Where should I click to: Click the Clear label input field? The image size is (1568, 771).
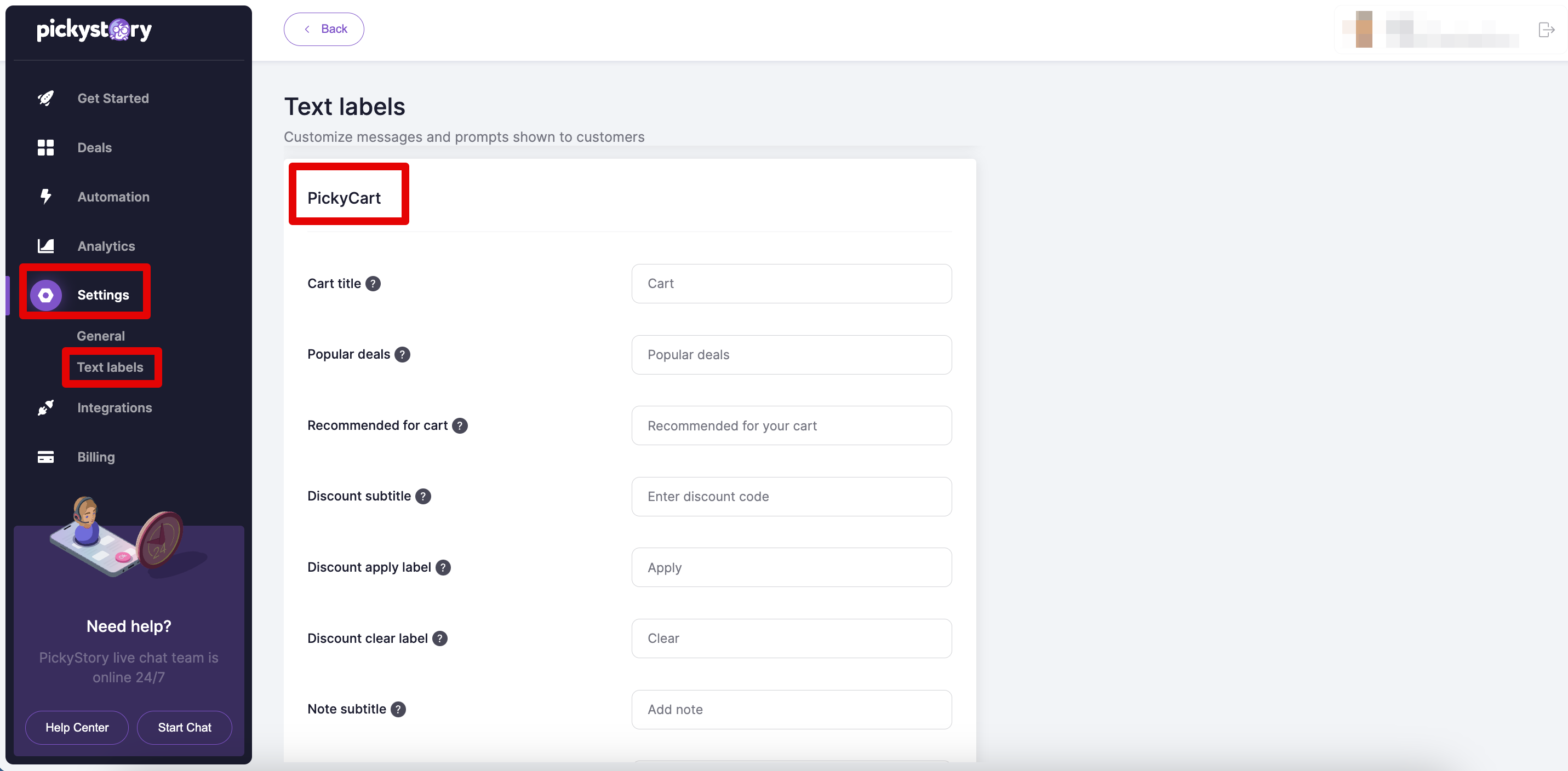coord(792,638)
